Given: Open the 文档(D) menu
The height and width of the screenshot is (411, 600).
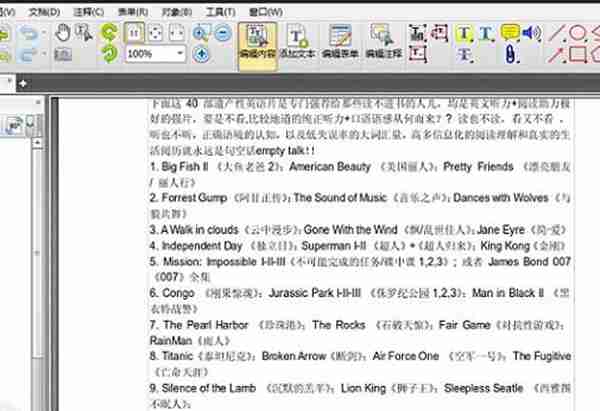Looking at the screenshot, I should (44, 12).
